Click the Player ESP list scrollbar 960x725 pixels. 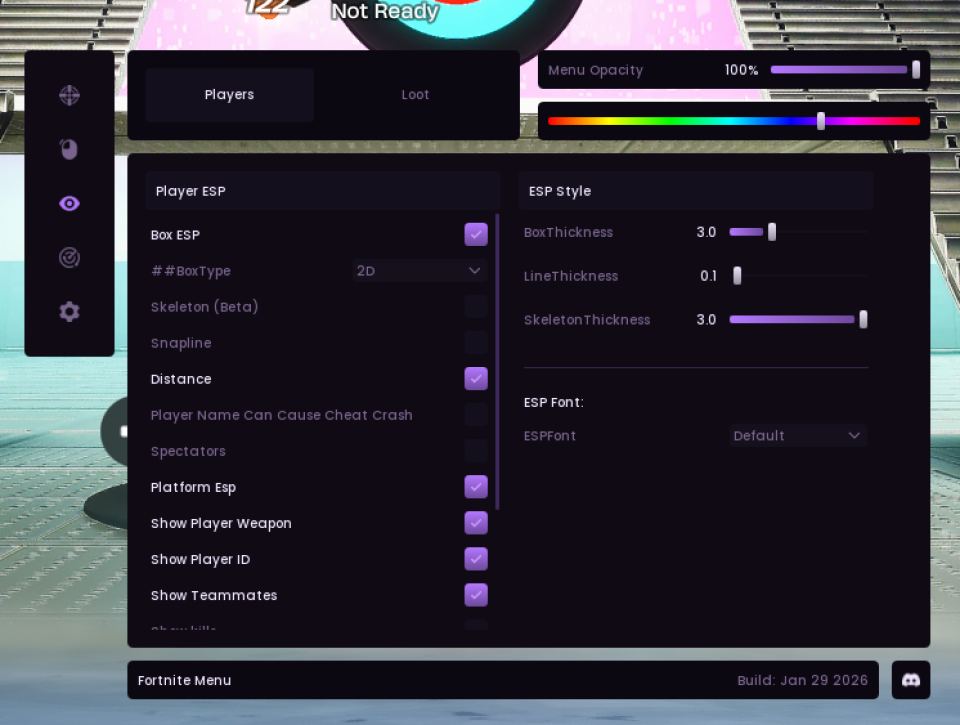pyautogui.click(x=497, y=361)
